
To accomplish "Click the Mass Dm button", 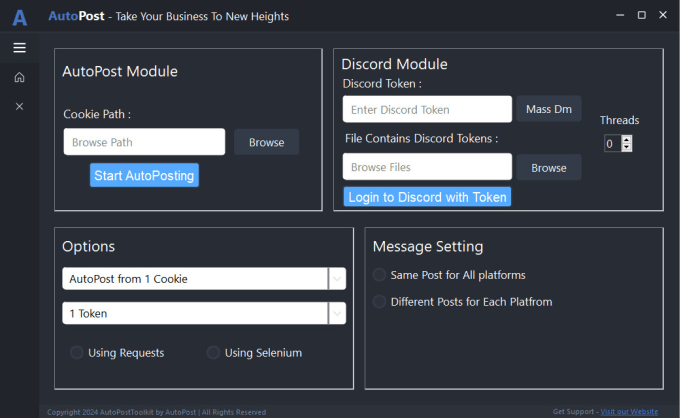I will 549,109.
